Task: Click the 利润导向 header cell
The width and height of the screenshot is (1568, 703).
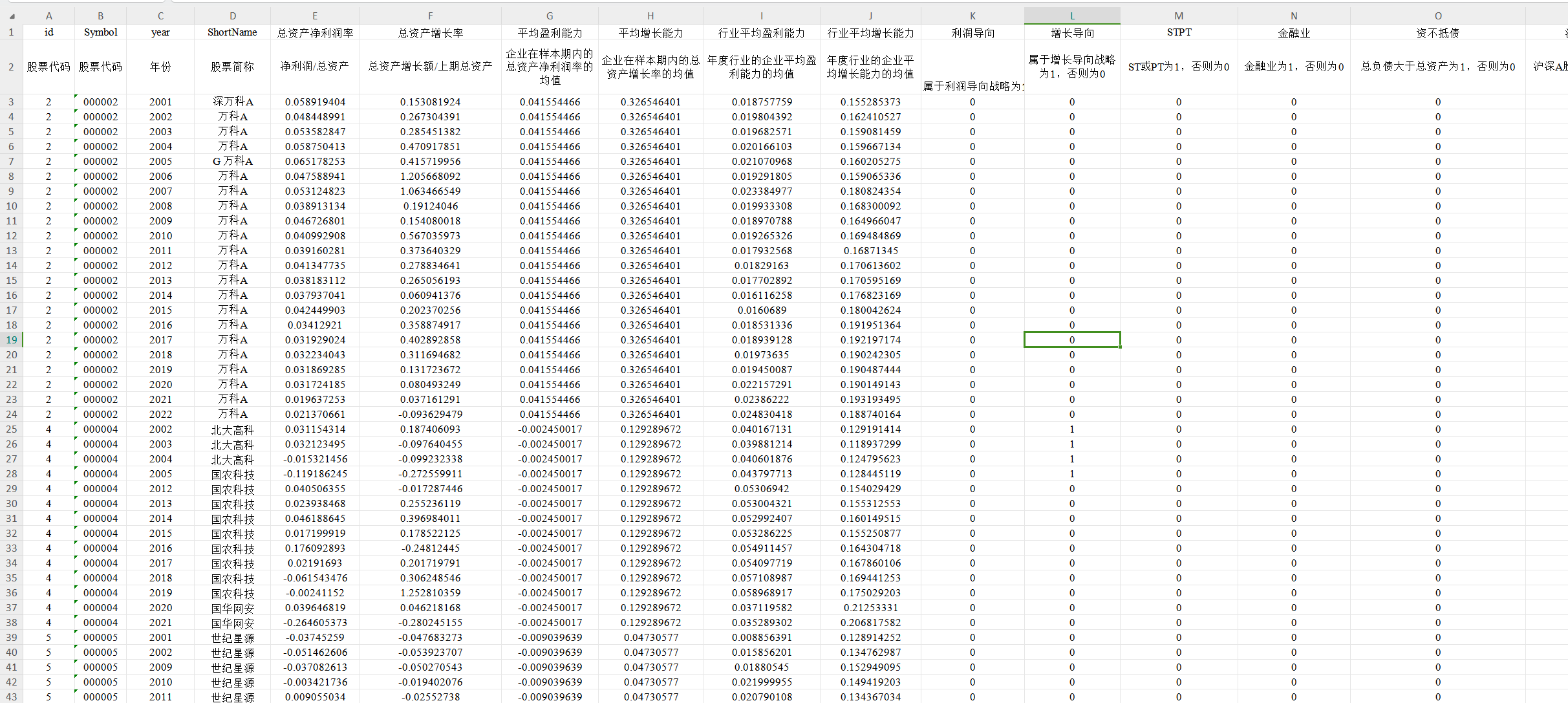Action: tap(972, 32)
